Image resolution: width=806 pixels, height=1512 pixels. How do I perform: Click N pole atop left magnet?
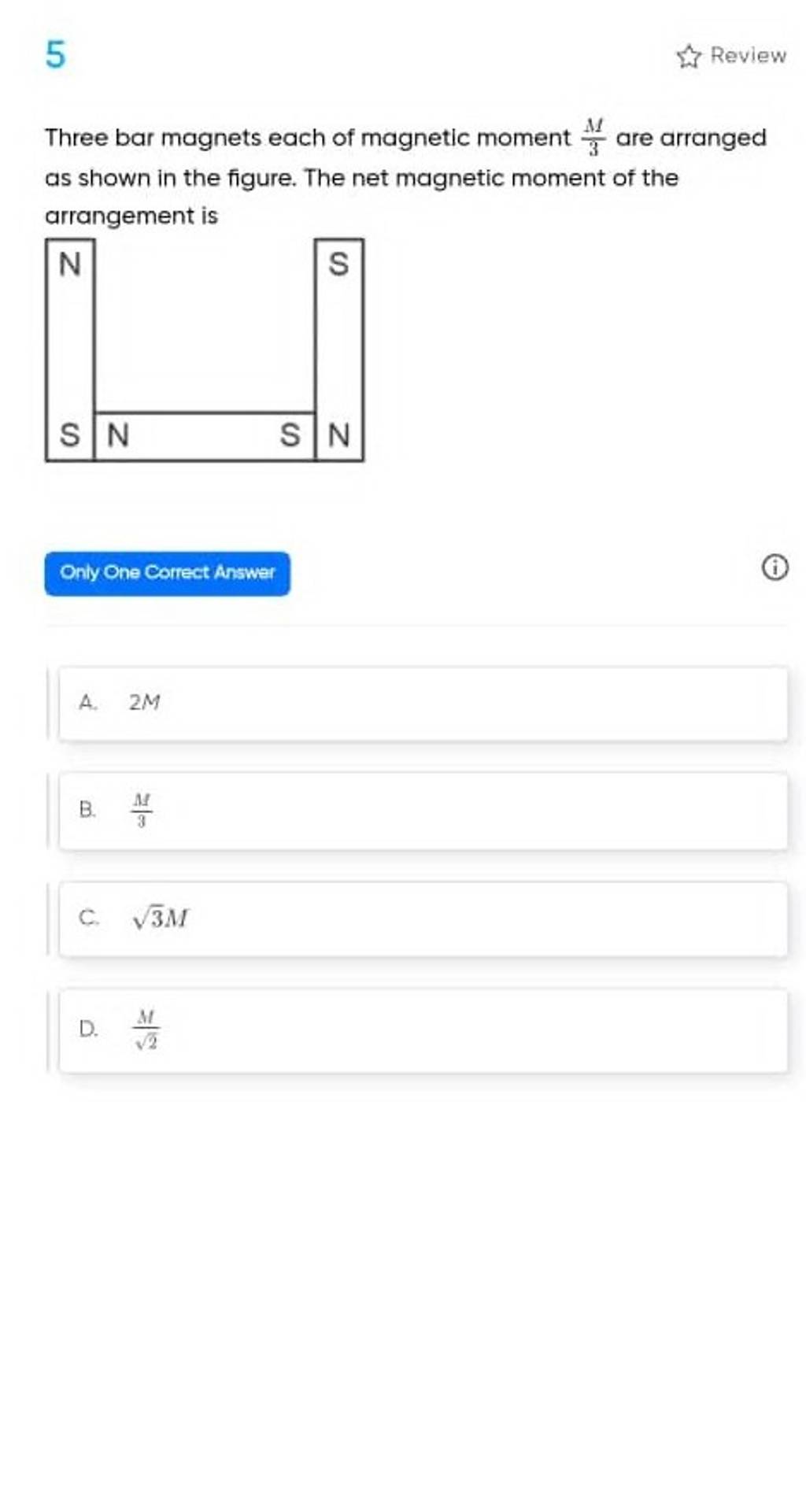pyautogui.click(x=70, y=264)
